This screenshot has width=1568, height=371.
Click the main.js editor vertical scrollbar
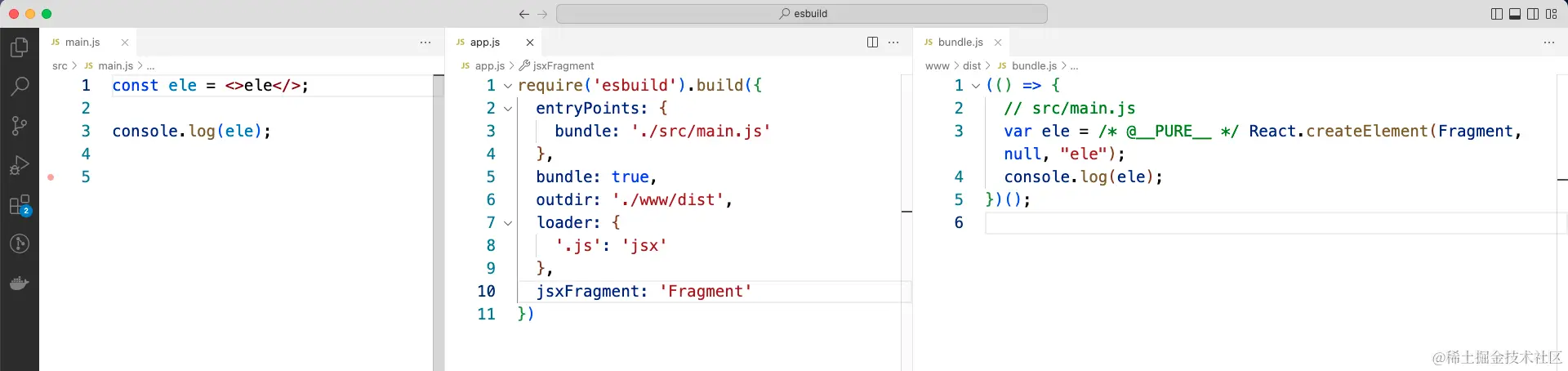tap(439, 222)
